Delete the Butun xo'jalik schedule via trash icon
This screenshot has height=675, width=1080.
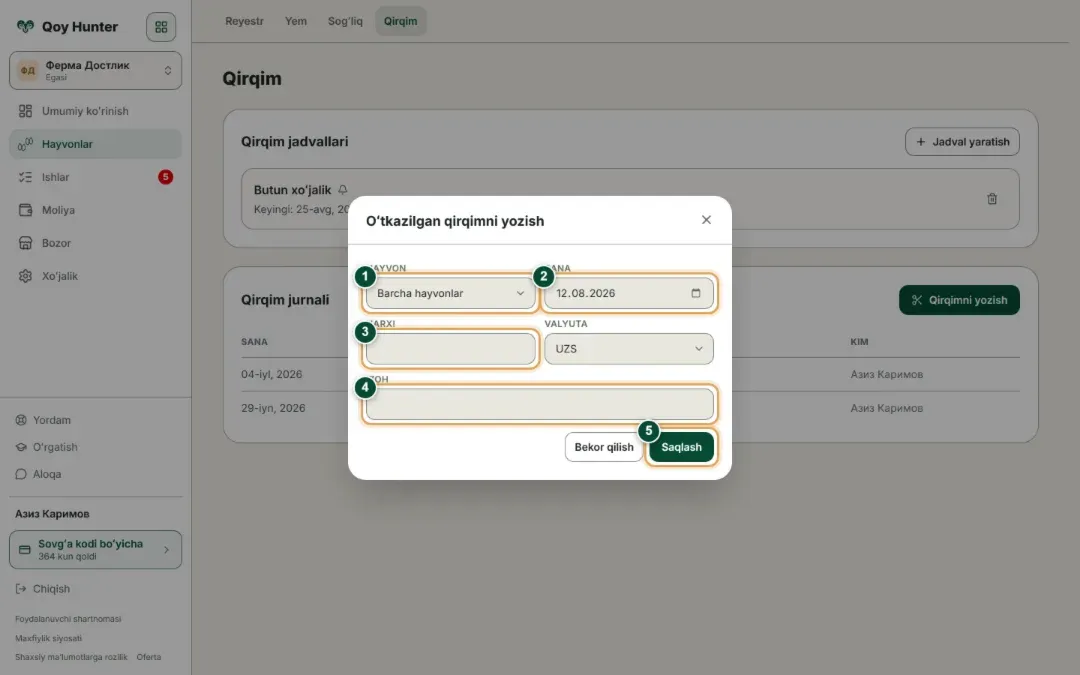(x=992, y=199)
